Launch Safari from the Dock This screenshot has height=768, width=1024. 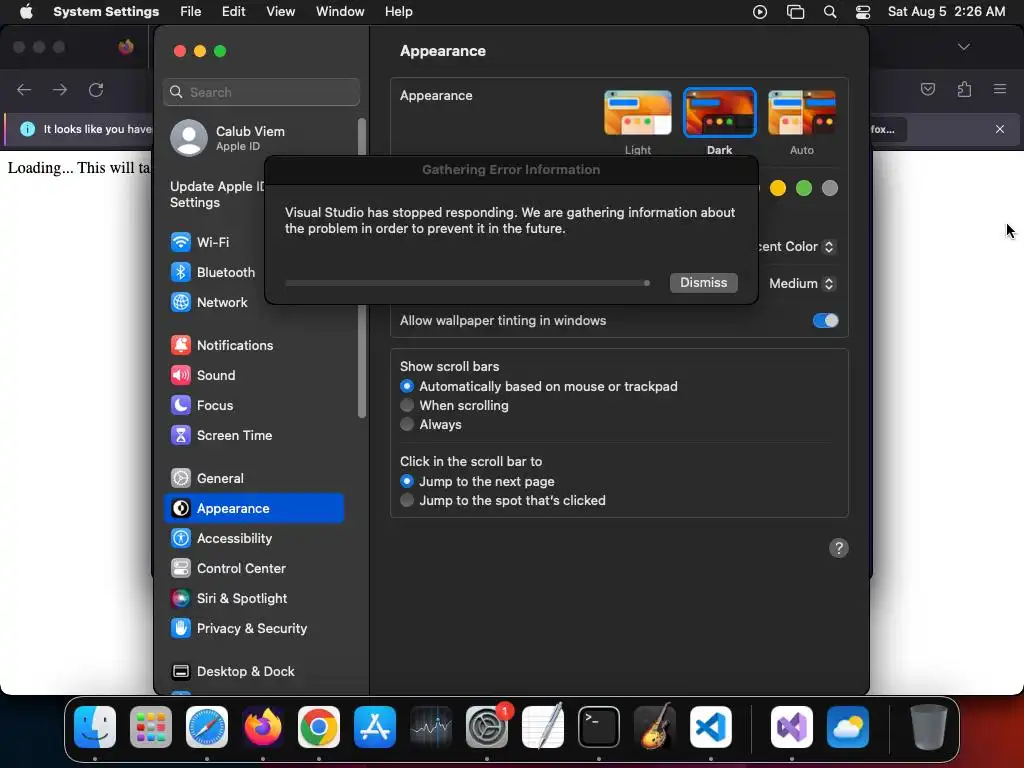(207, 727)
